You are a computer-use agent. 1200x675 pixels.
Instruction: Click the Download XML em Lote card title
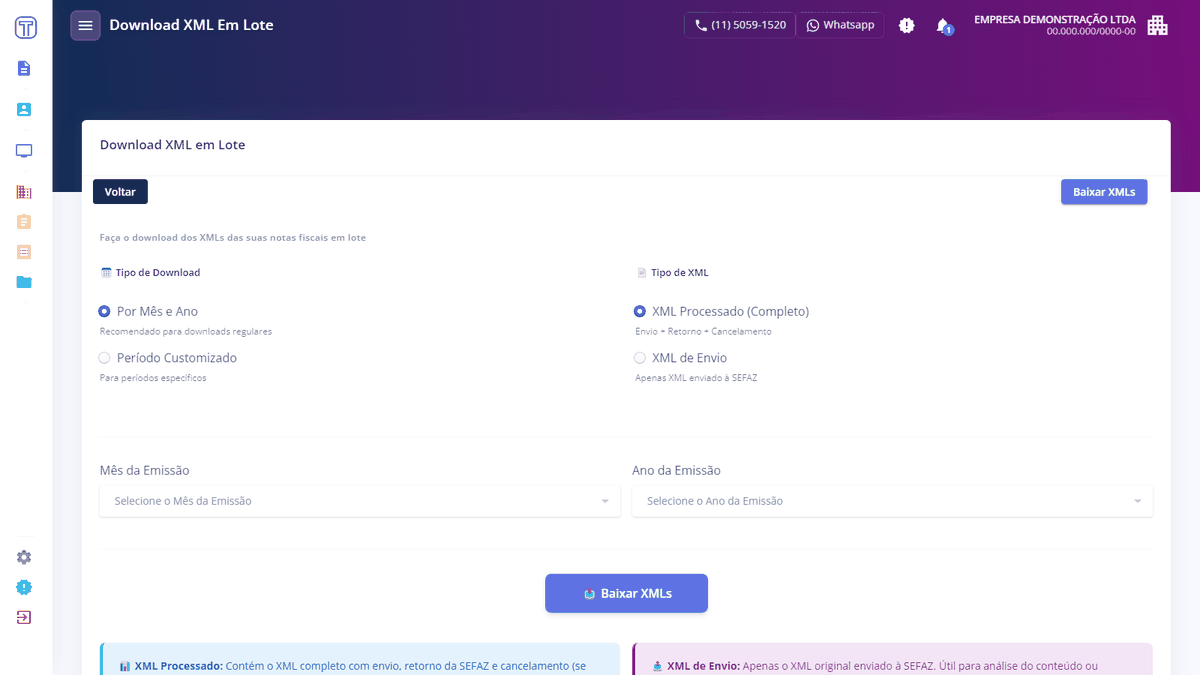(172, 145)
